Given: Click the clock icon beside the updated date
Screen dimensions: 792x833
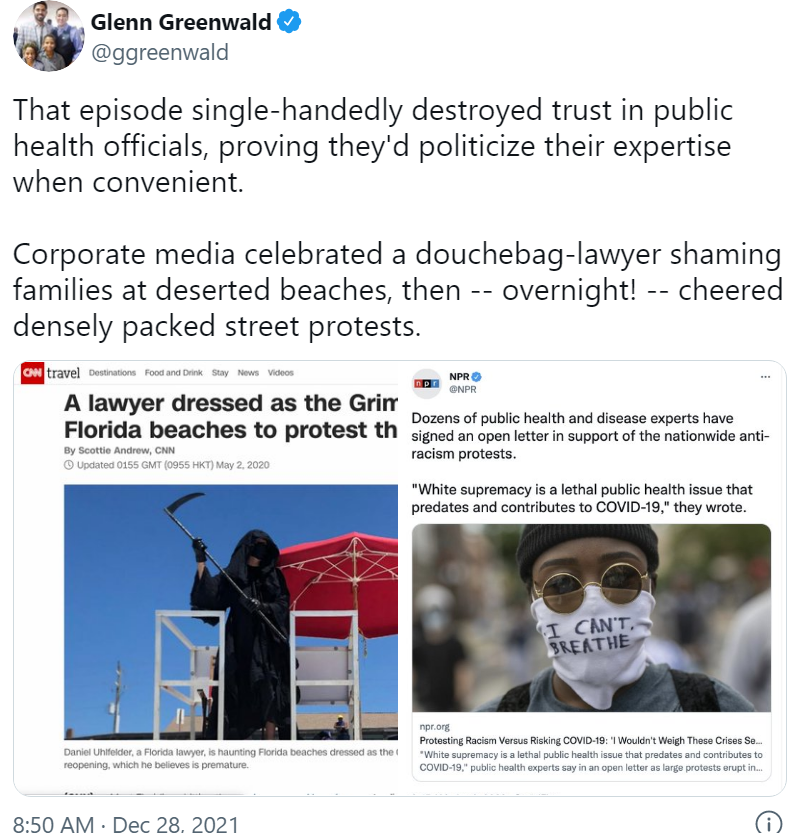Looking at the screenshot, I should coord(69,465).
